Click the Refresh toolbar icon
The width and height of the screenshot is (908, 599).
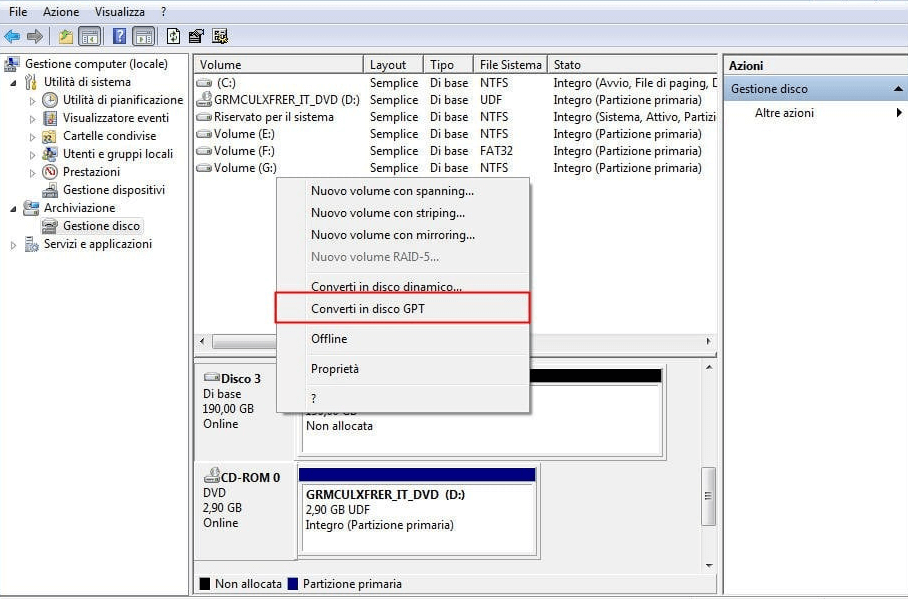click(x=173, y=36)
